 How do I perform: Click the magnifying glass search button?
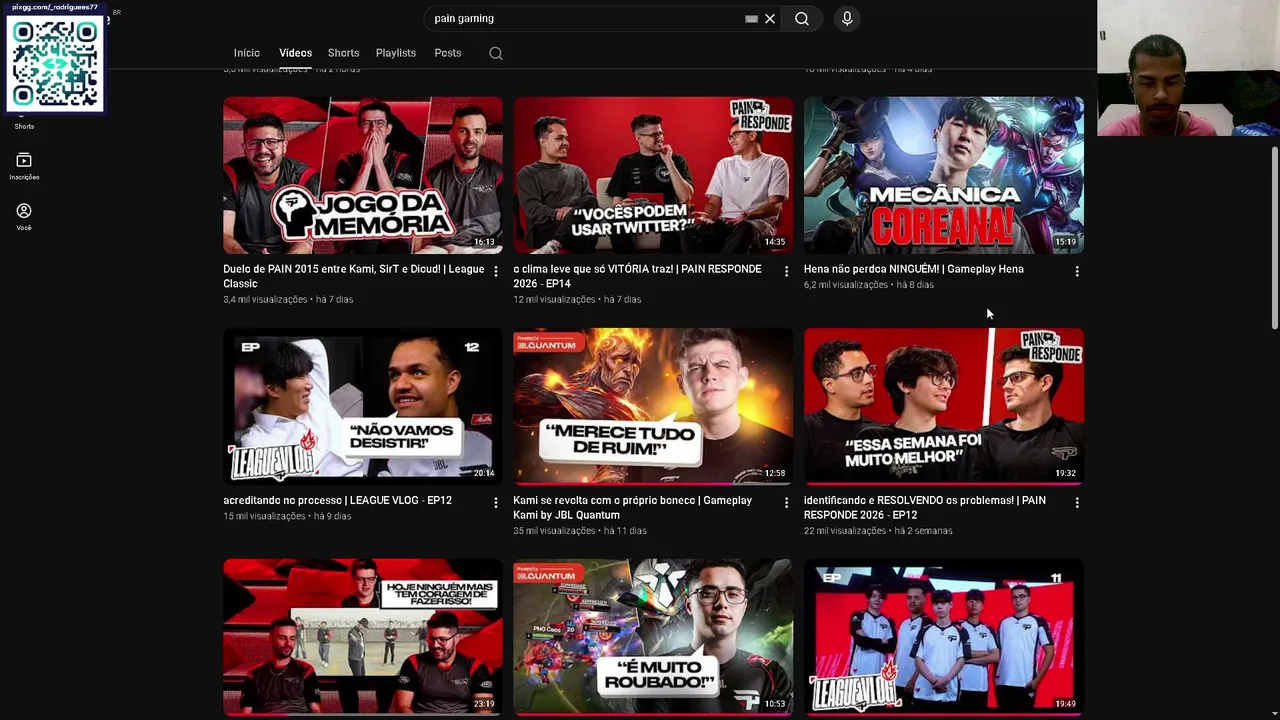[802, 19]
